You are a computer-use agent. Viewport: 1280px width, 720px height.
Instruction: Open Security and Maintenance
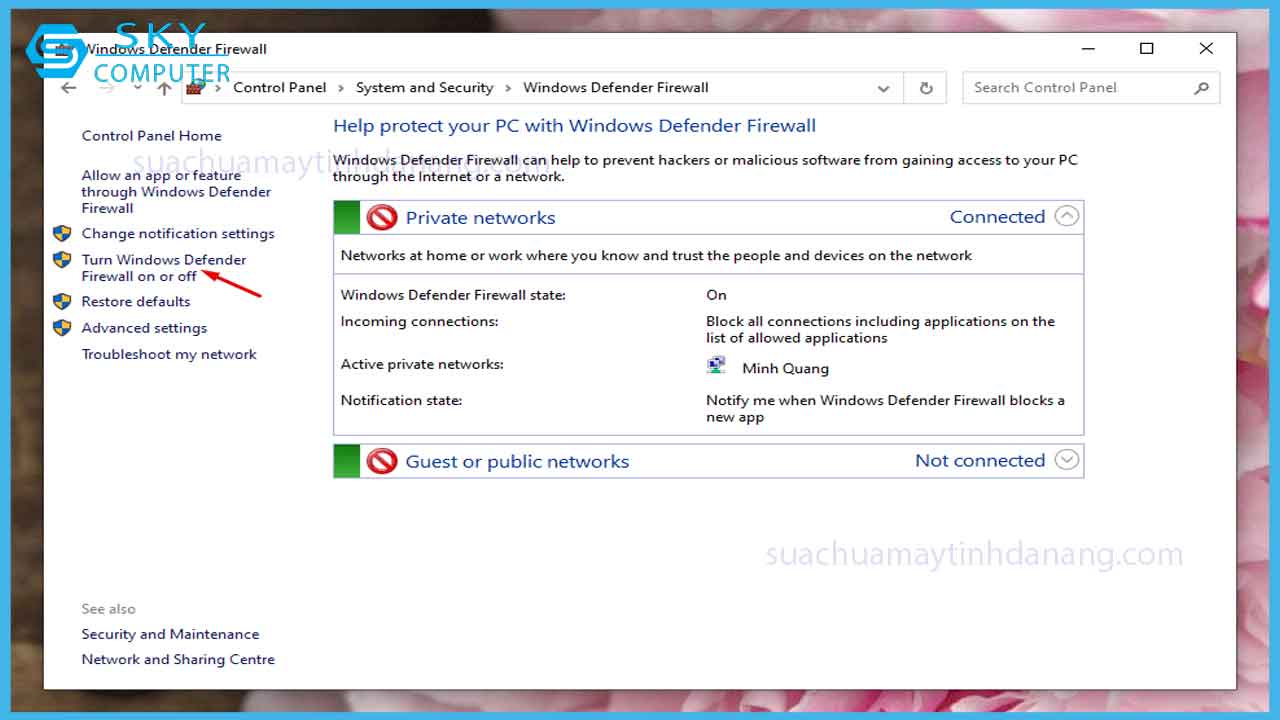170,634
